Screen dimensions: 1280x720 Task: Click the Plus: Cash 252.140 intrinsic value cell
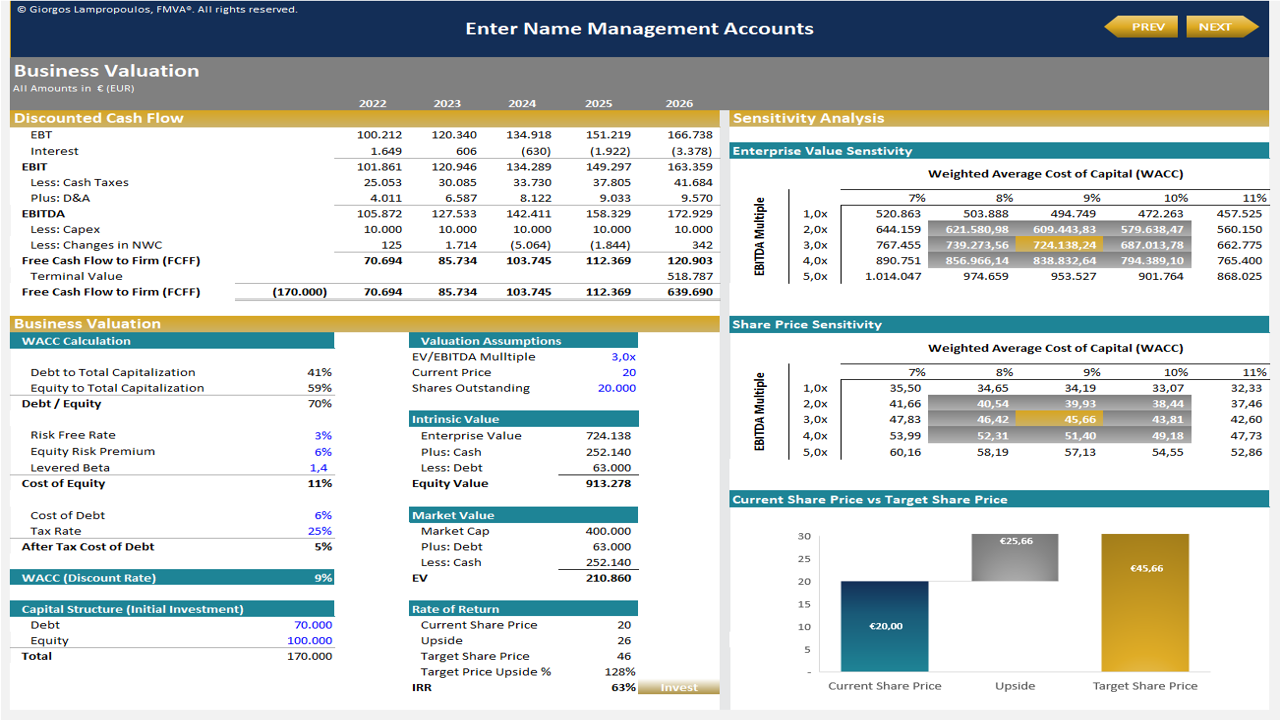point(608,452)
